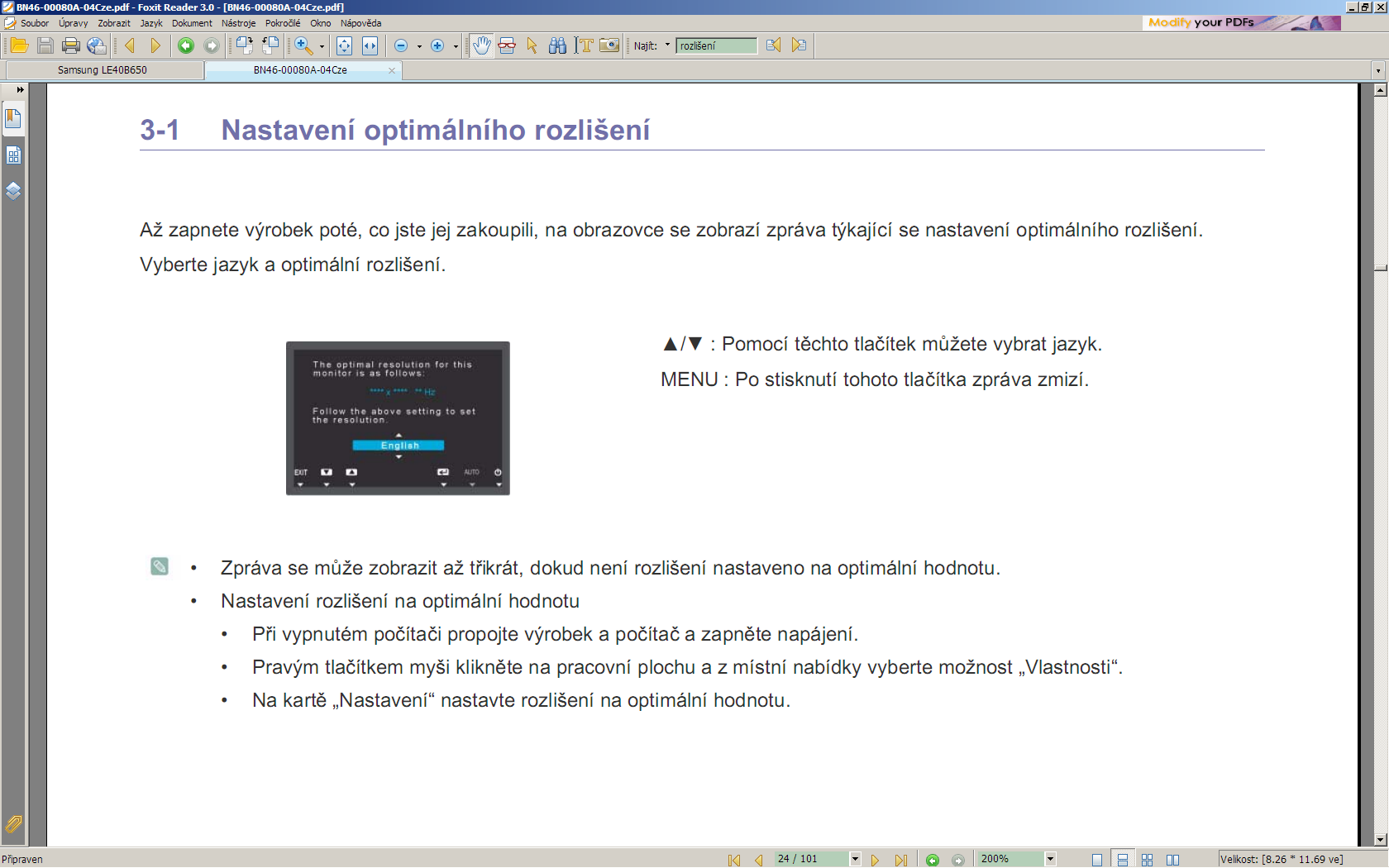The height and width of the screenshot is (868, 1389).
Task: Open the Nápověda menu
Action: click(360, 23)
